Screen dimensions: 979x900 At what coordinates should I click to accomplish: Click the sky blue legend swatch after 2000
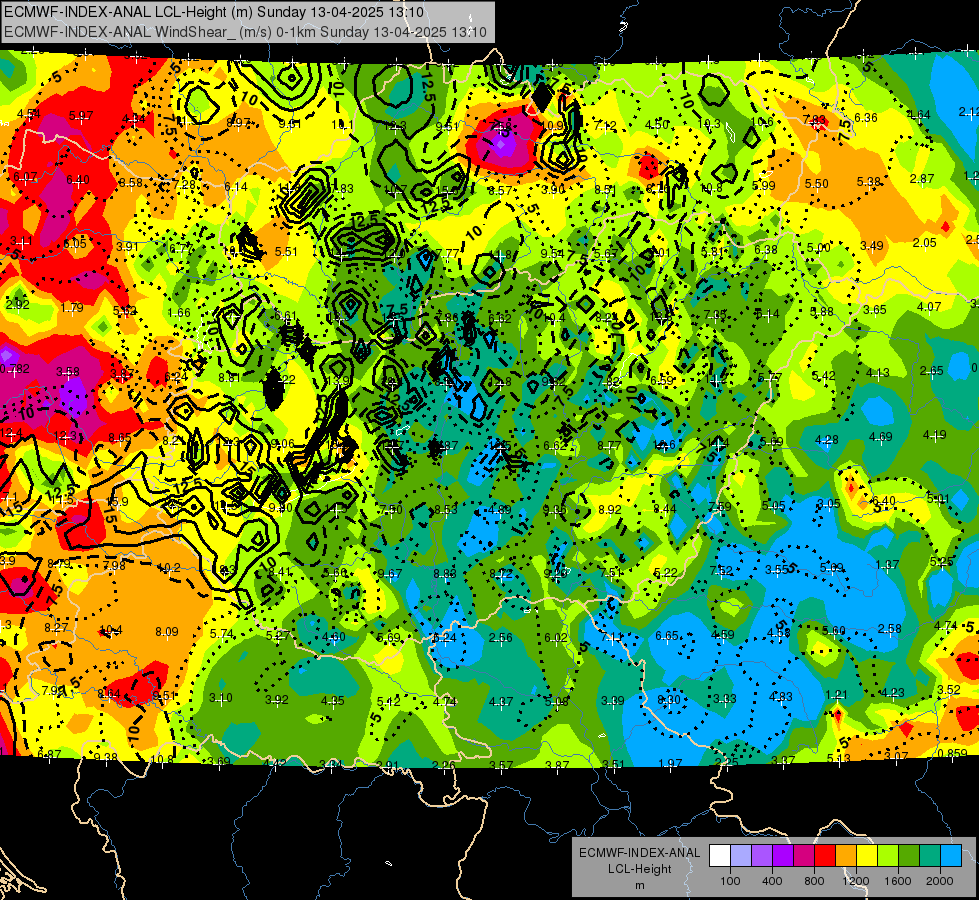pos(951,856)
